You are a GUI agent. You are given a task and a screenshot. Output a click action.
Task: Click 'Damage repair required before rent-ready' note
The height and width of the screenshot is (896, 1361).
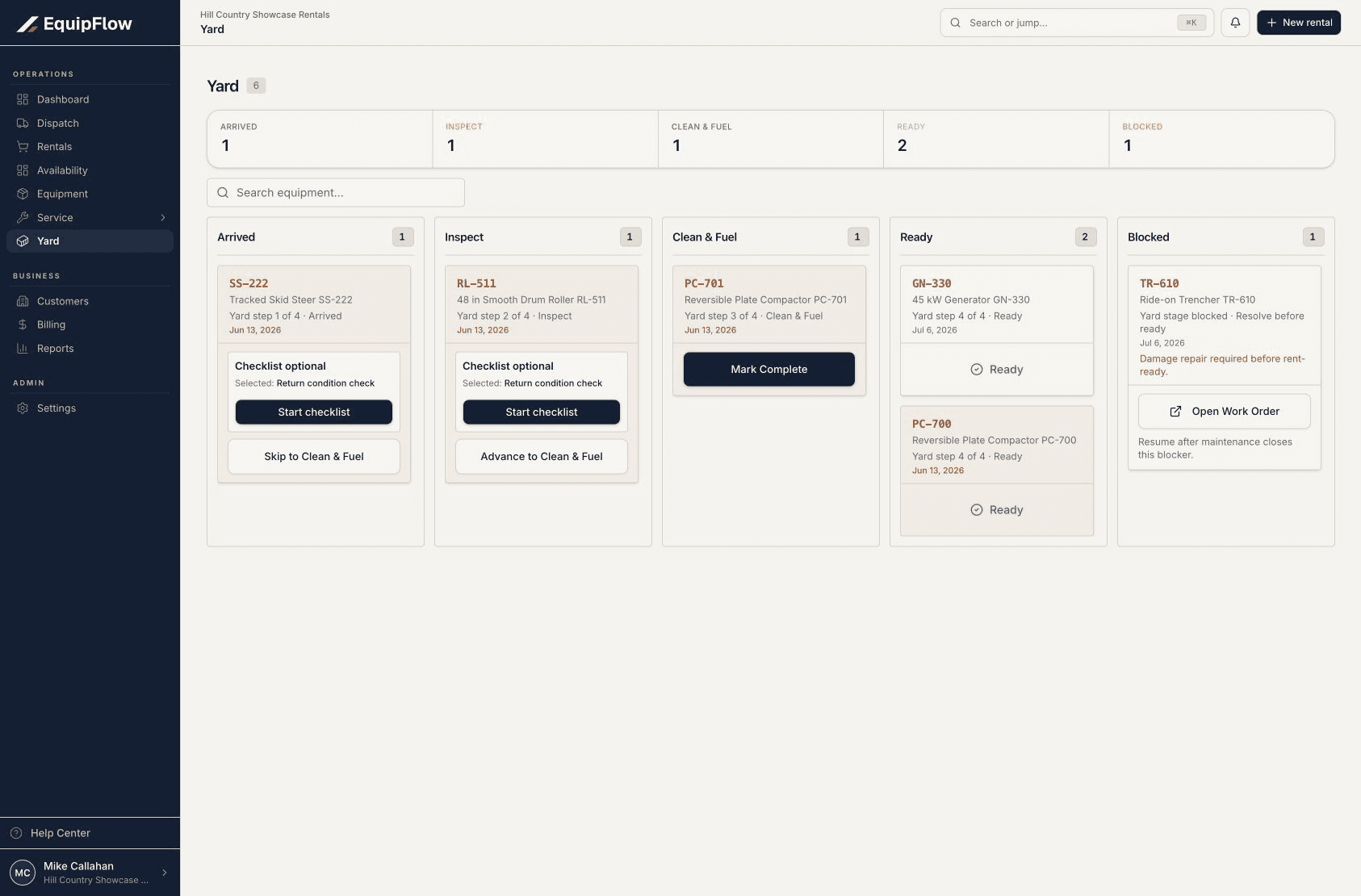(1222, 365)
